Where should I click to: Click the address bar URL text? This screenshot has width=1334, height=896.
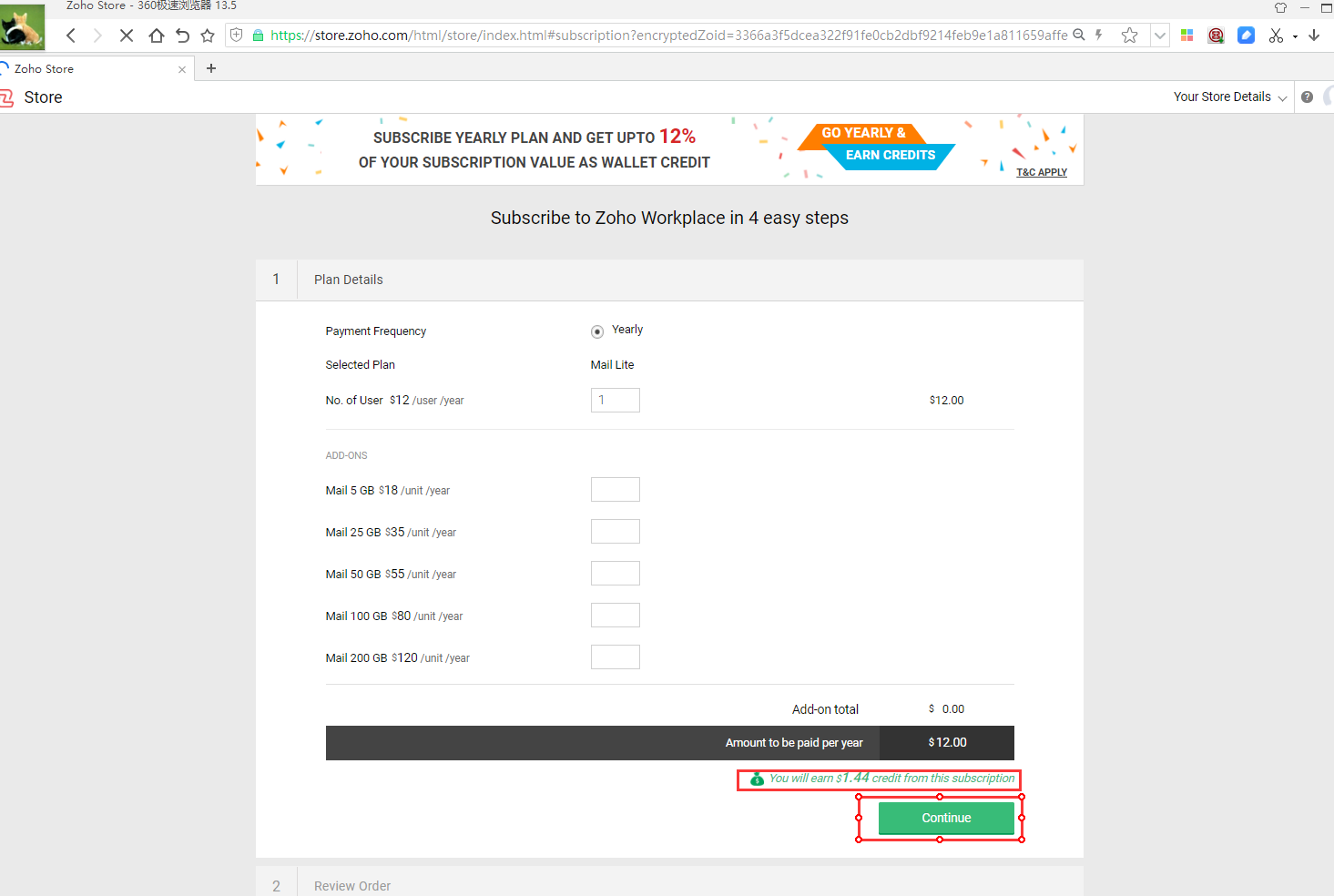(669, 36)
